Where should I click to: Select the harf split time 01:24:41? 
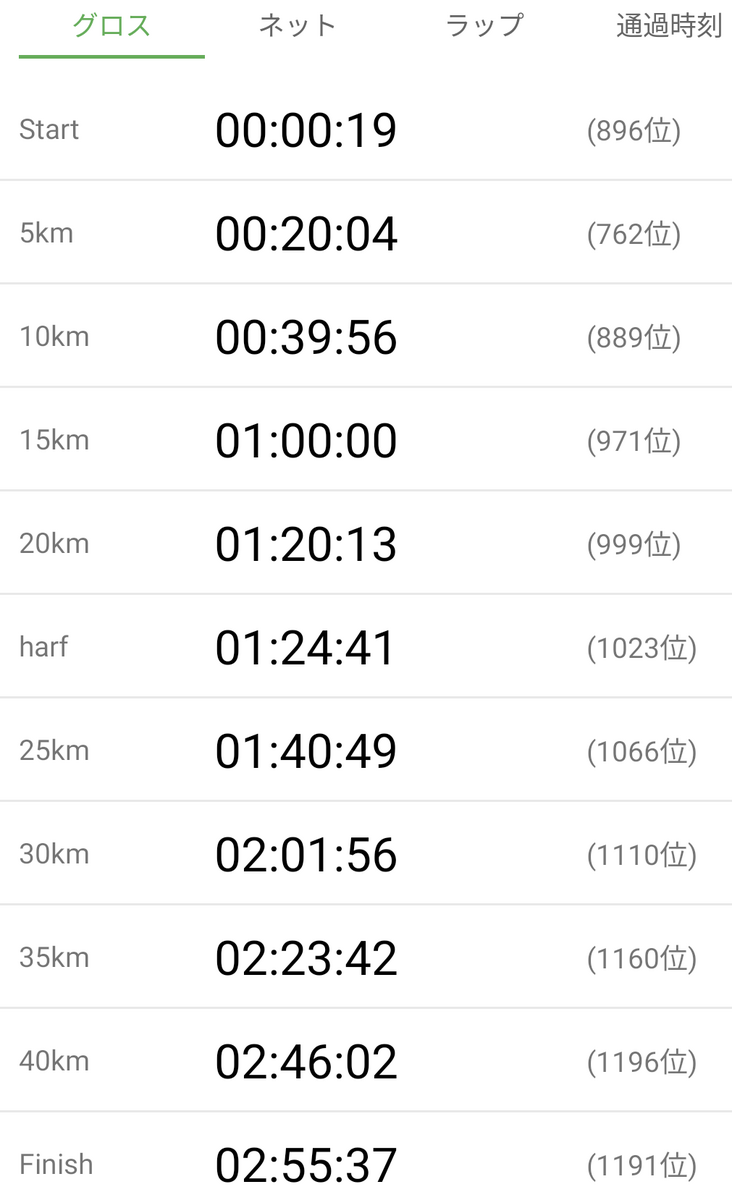tap(306, 648)
